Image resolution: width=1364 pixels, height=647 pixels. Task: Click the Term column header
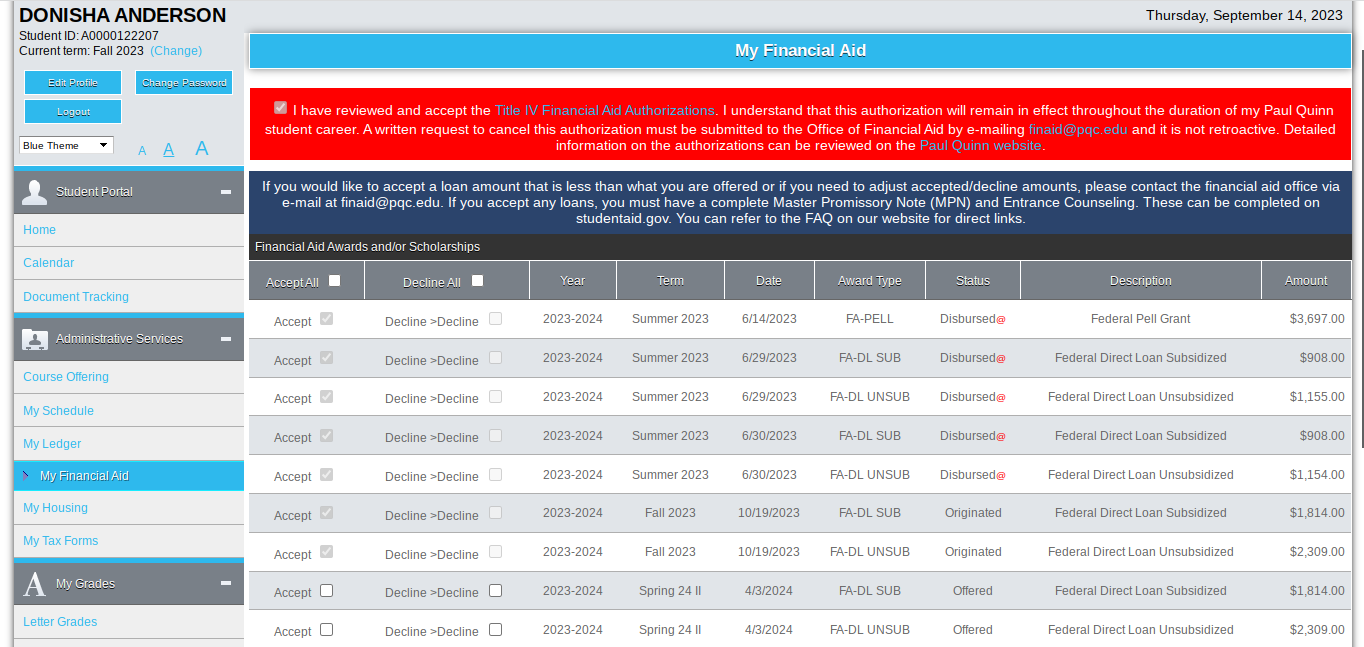coord(670,281)
